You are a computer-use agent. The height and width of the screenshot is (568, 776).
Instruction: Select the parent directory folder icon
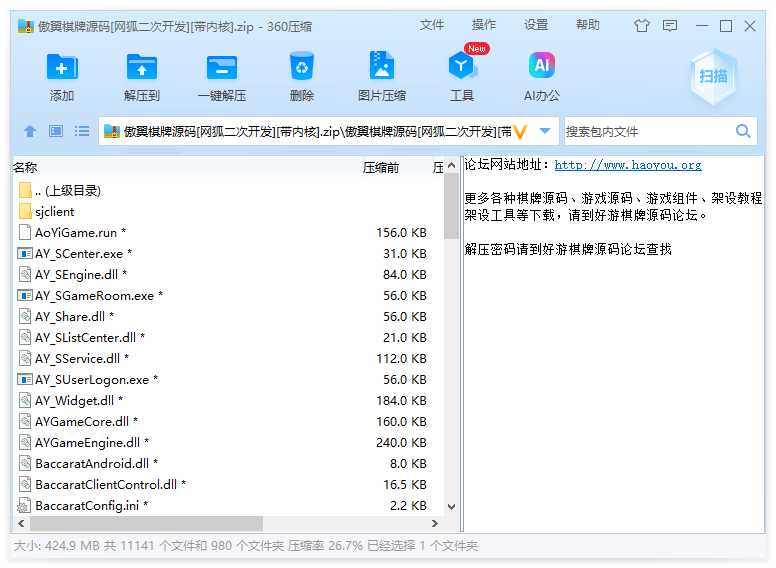(25, 190)
